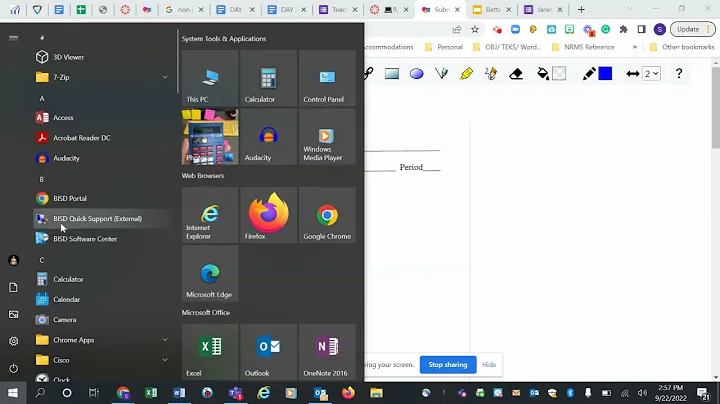
Task: Select the black pencil drawing tool
Action: click(x=589, y=73)
